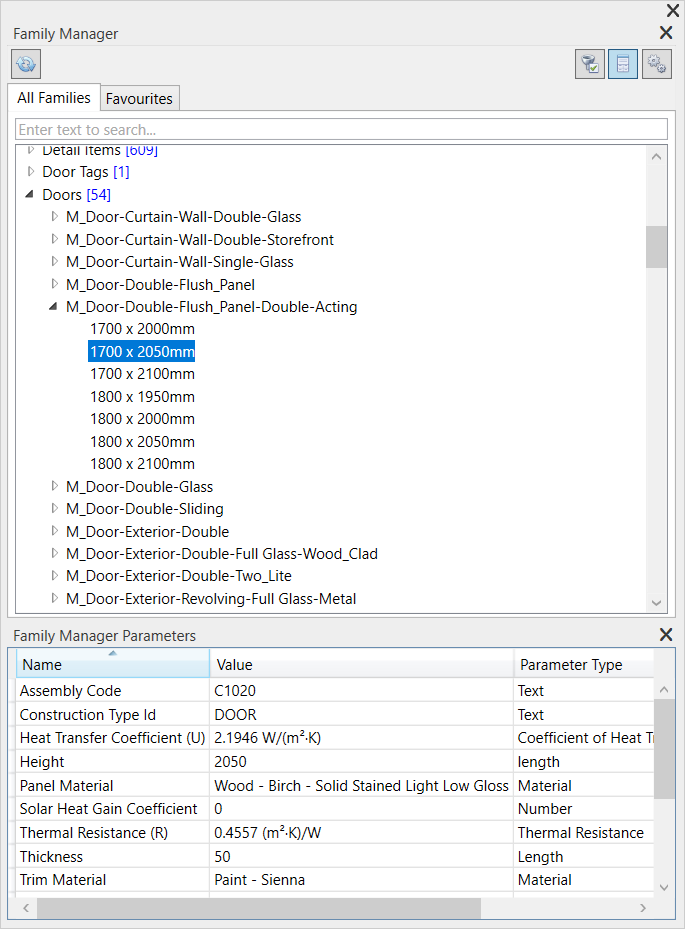Click the parameters table scroll down arrow
The height and width of the screenshot is (929, 685).
tap(664, 887)
